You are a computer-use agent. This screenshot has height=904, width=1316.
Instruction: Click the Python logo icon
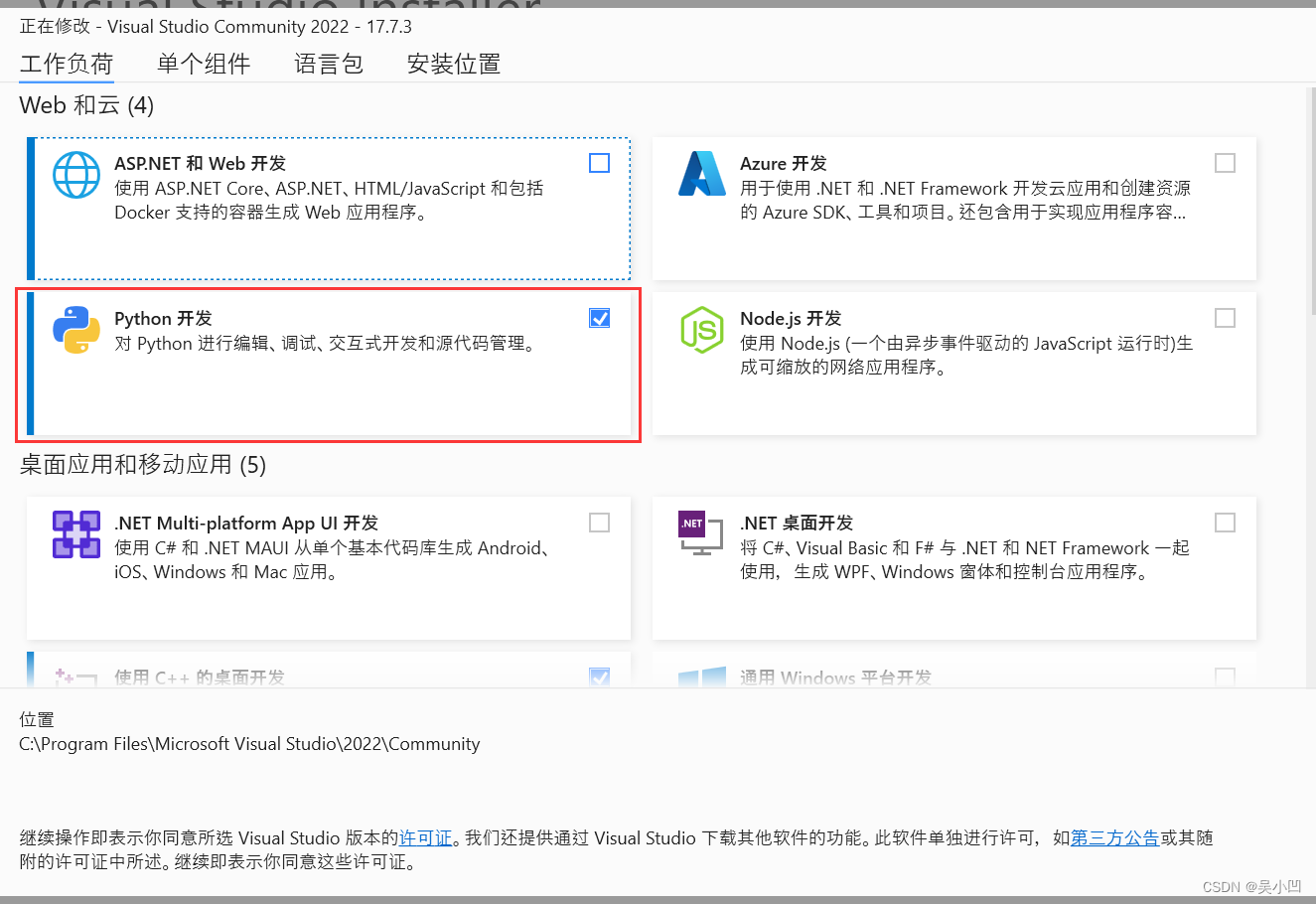76,330
